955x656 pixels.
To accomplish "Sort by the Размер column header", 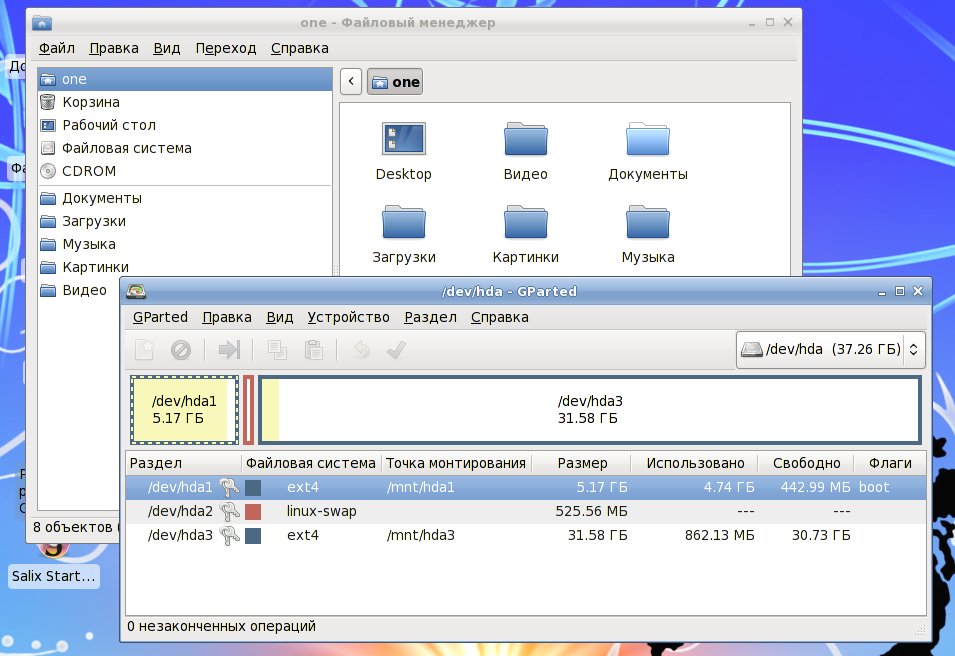I will click(x=582, y=464).
